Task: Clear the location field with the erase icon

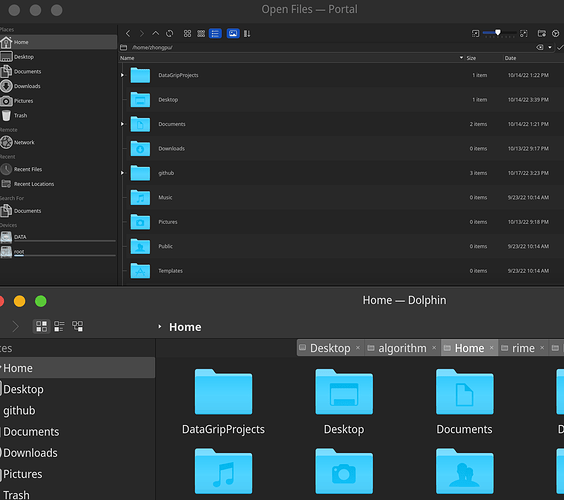Action: (x=540, y=47)
